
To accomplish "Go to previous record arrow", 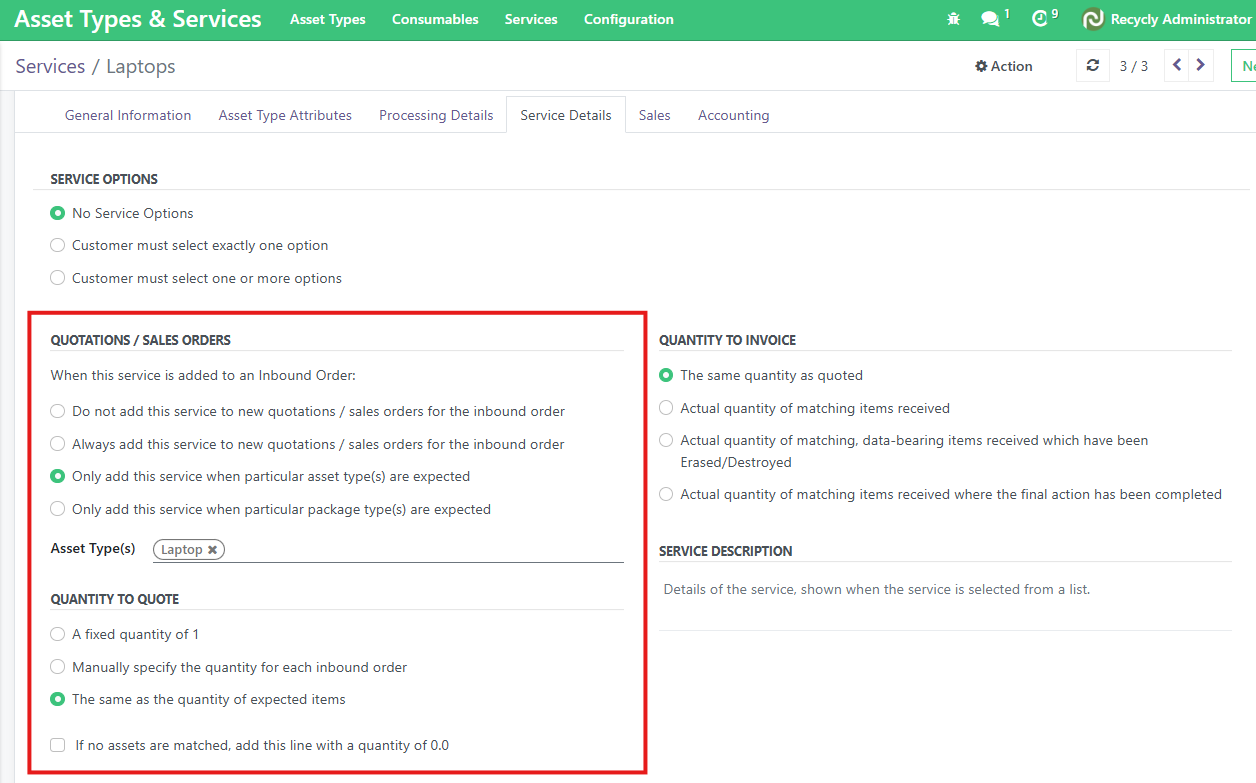I will 1177,66.
